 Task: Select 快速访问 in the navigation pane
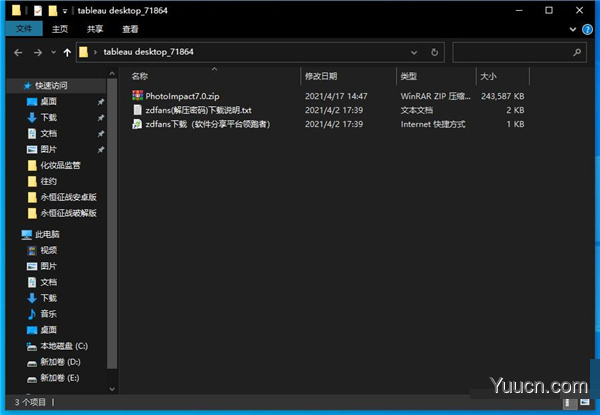[51, 86]
